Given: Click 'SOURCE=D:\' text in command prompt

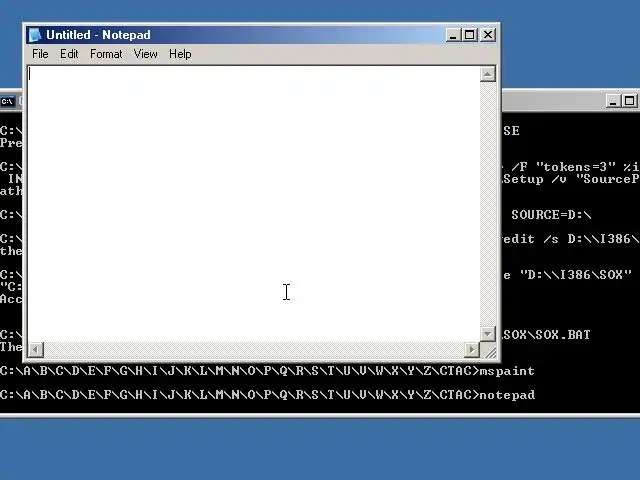Looking at the screenshot, I should (551, 215).
